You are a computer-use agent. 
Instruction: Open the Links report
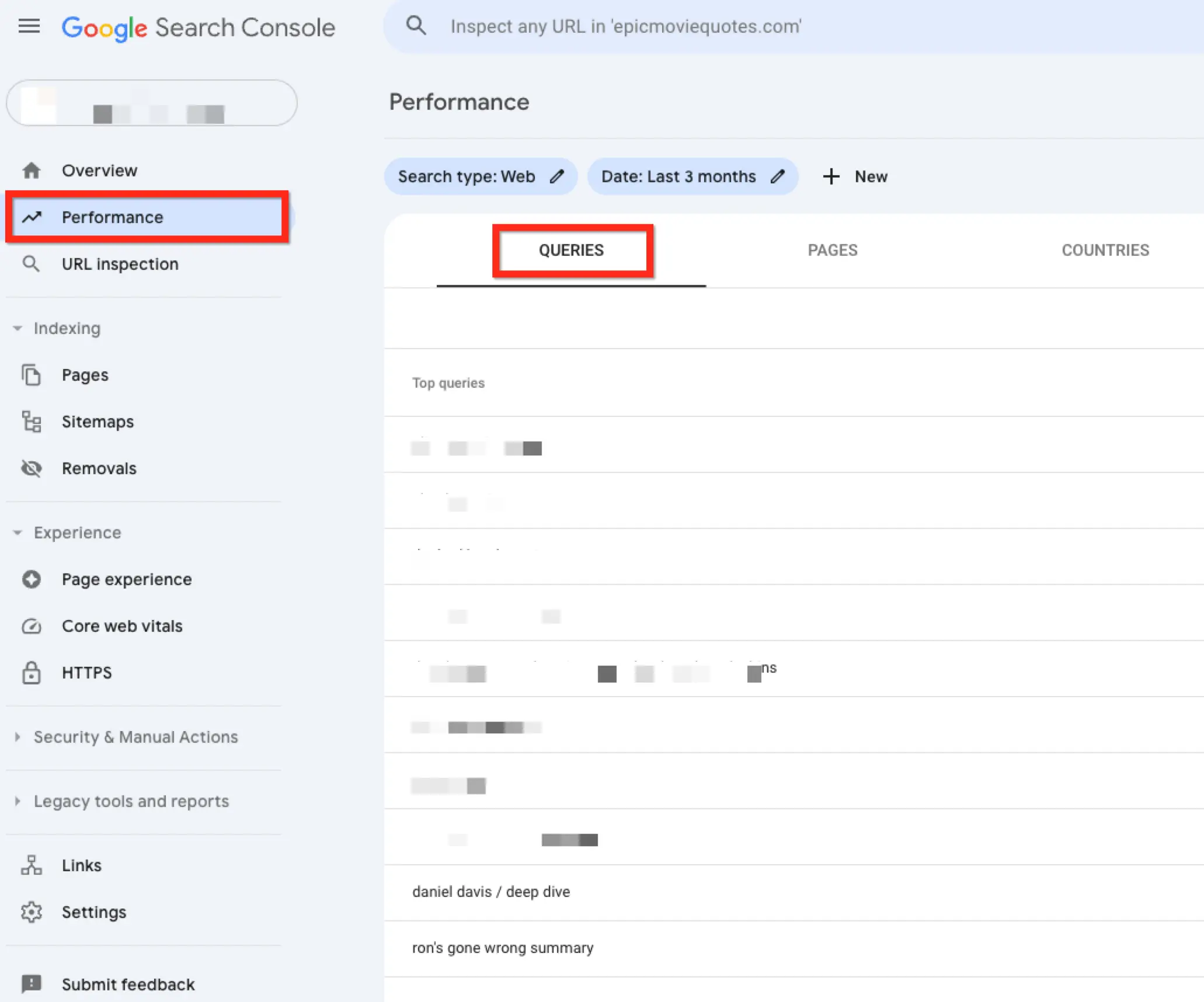[x=82, y=865]
